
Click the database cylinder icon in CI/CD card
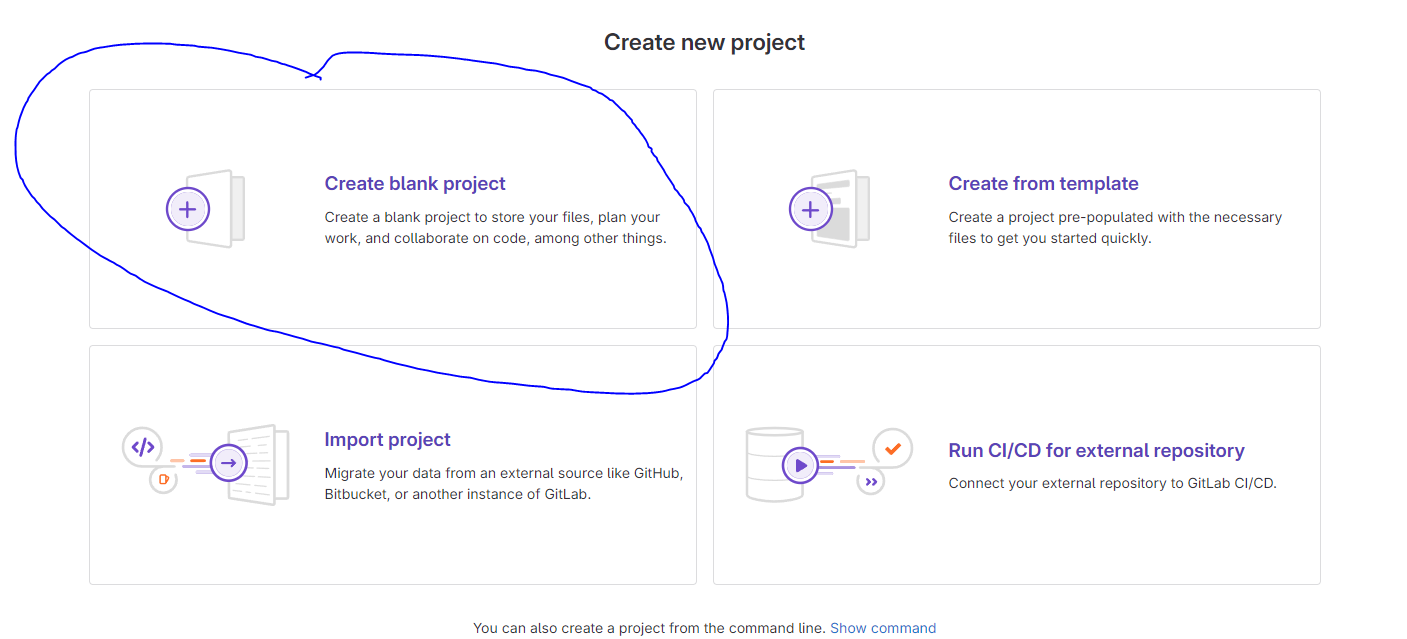point(765,463)
